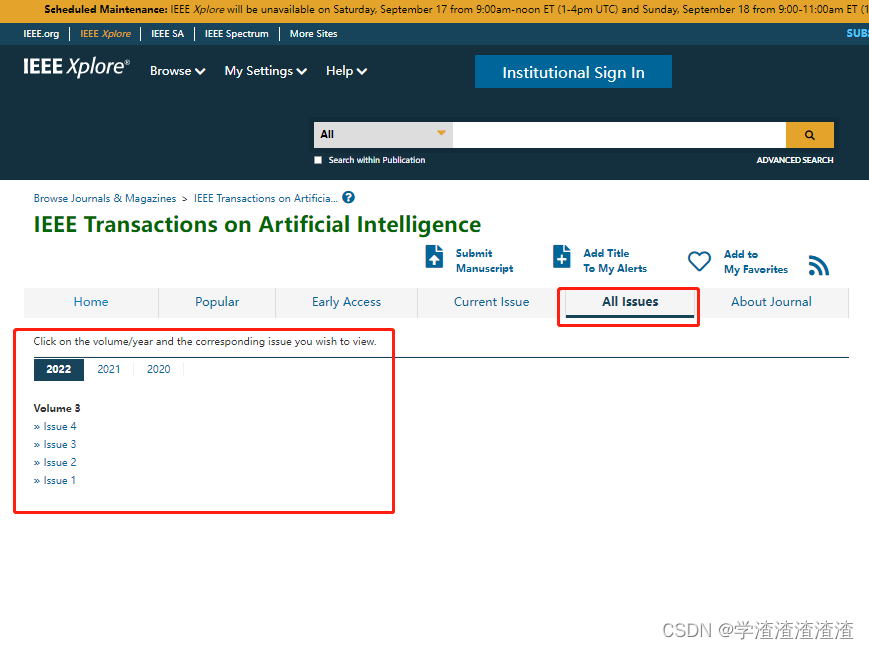This screenshot has width=869, height=649.
Task: Open the ADVANCED SEARCH link
Action: pos(795,160)
